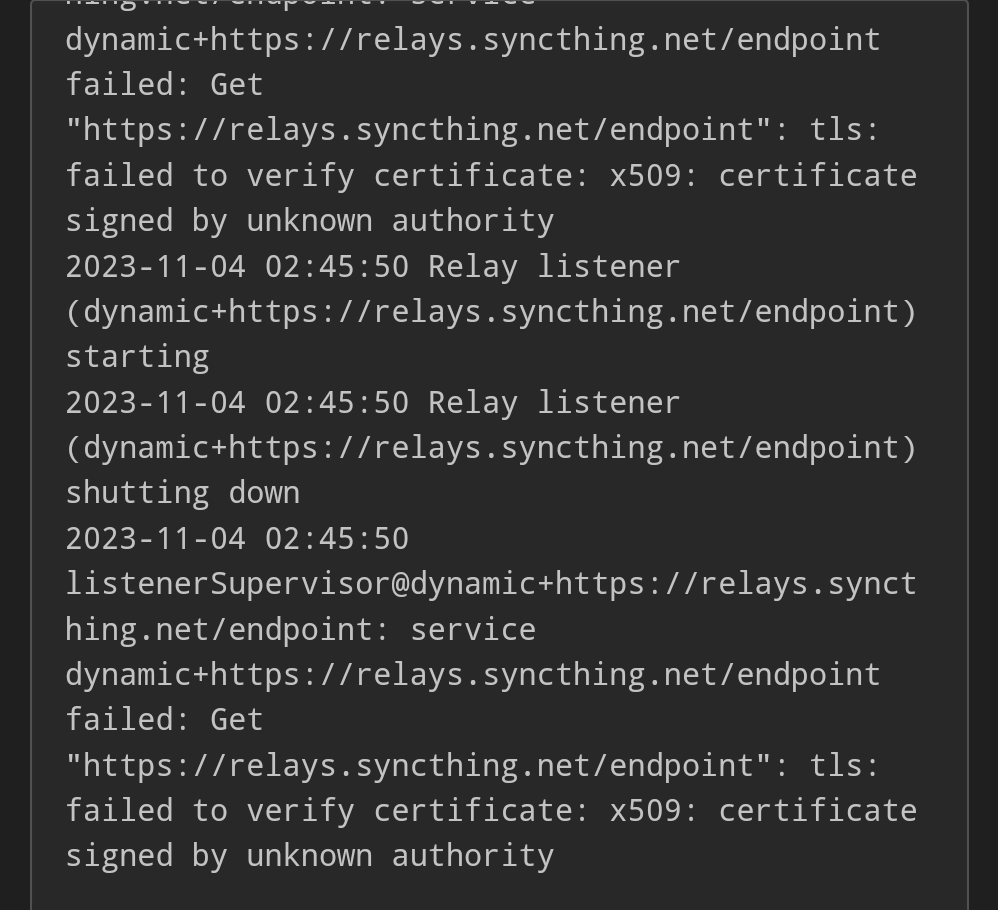Image resolution: width=998 pixels, height=910 pixels.
Task: Click the relay URL in parentheses before "starting"
Action: (x=490, y=312)
